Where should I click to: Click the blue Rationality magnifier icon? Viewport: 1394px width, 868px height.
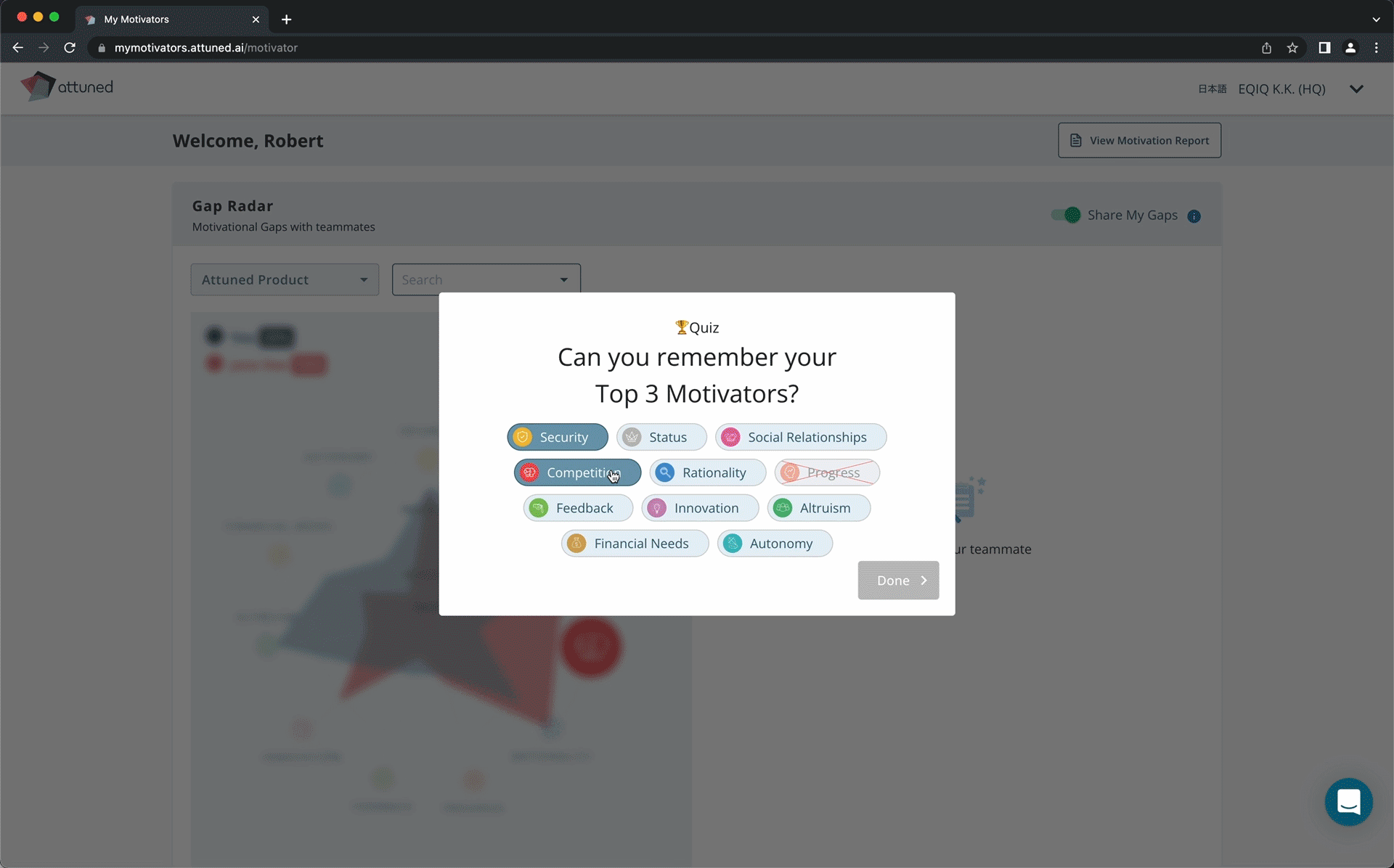tap(665, 472)
